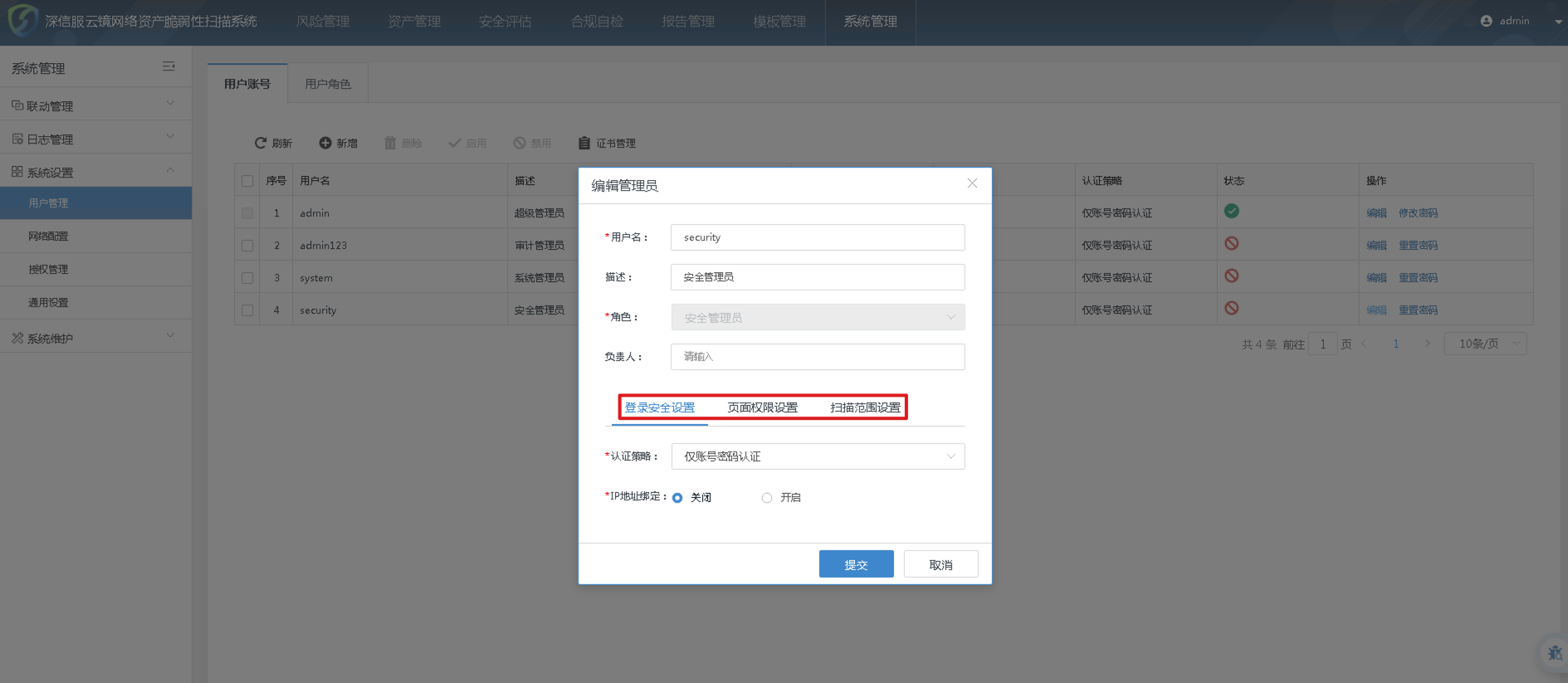Go to previous page arrow in pagination
The image size is (1568, 683).
1364,344
